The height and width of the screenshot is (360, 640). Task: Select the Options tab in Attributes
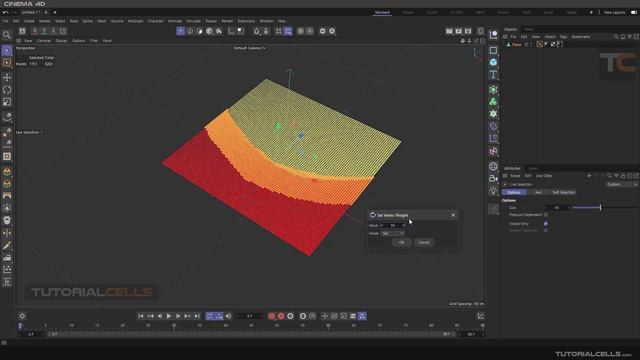(514, 192)
